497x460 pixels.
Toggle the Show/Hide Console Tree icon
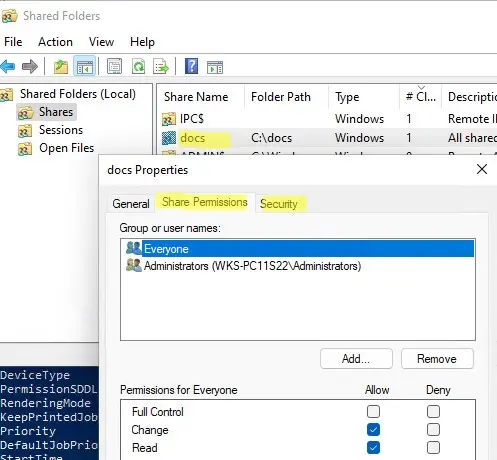pos(85,66)
